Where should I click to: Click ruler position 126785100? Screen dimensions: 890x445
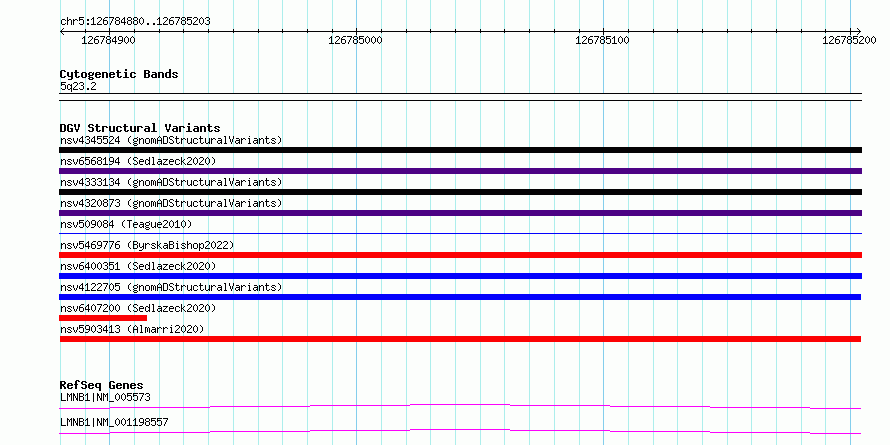click(x=602, y=40)
